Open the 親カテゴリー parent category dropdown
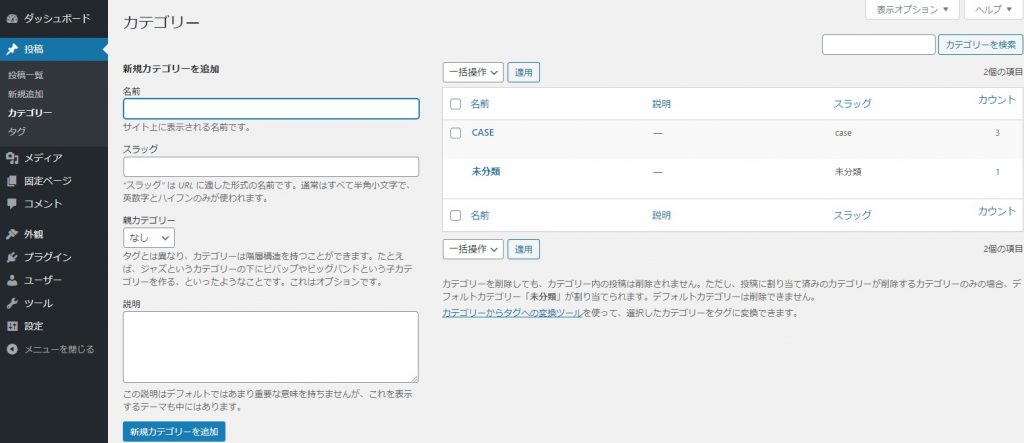 pos(149,237)
